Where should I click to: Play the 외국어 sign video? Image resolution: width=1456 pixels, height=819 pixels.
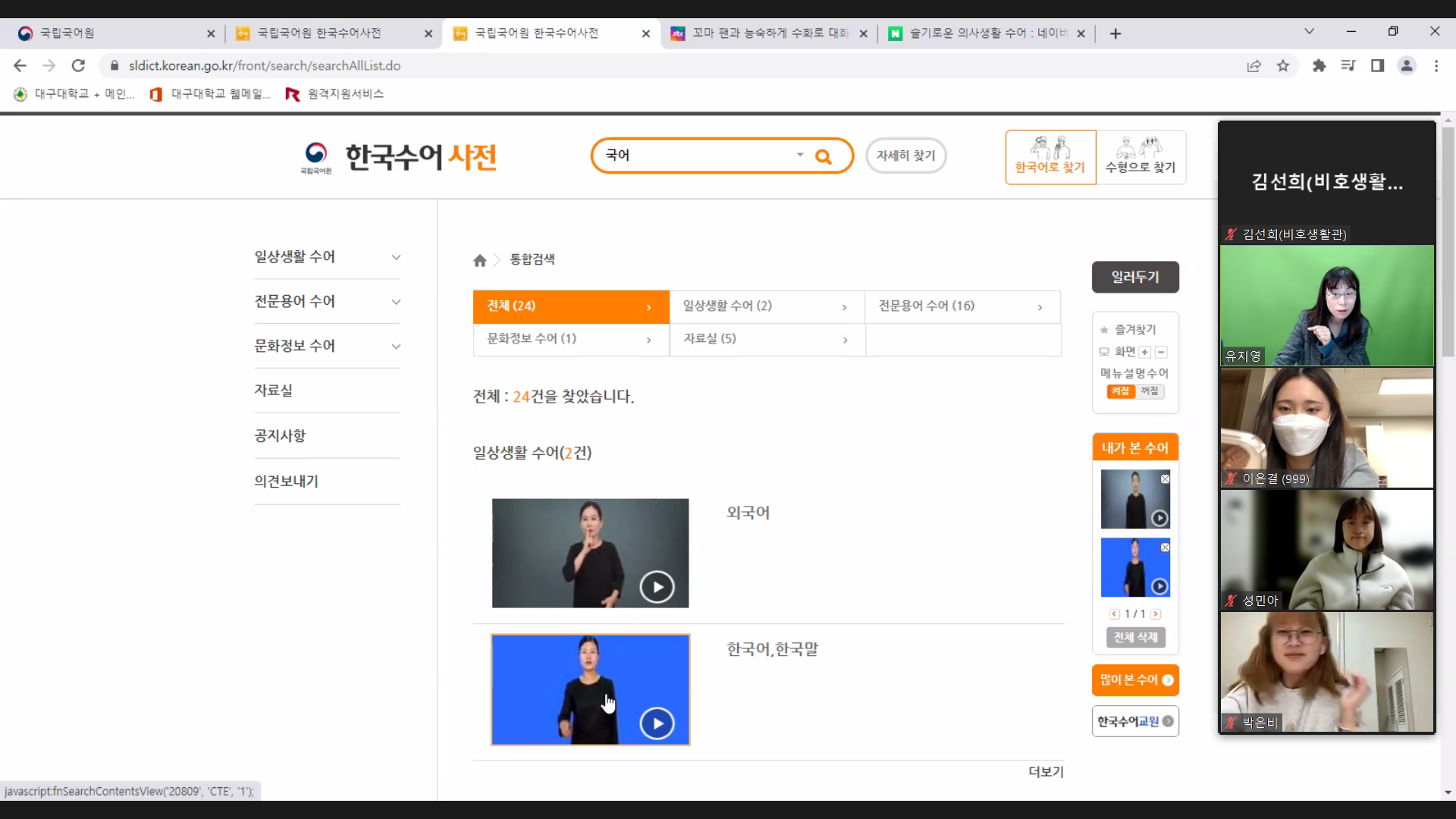657,587
